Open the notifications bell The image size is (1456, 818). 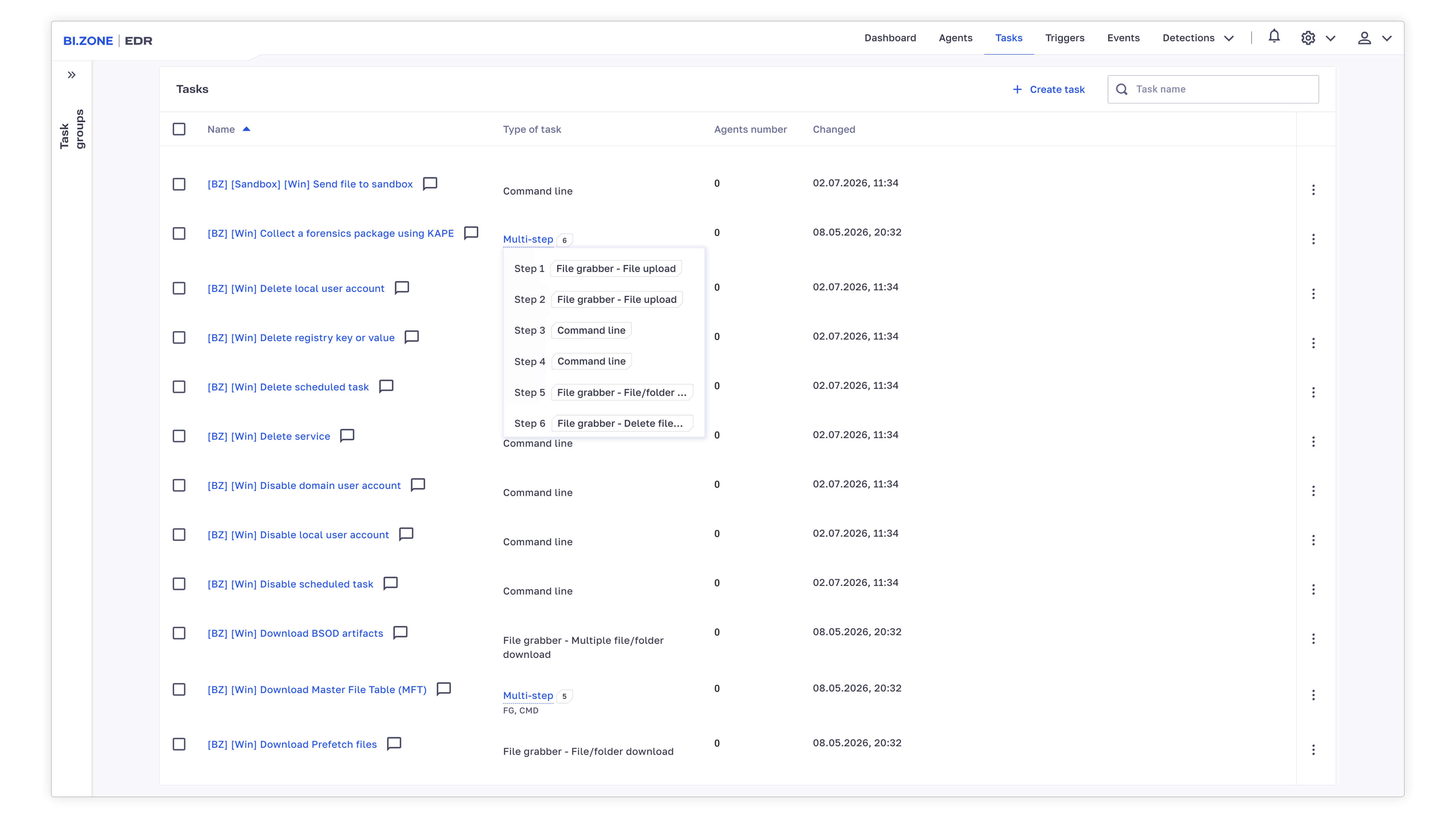[1273, 37]
